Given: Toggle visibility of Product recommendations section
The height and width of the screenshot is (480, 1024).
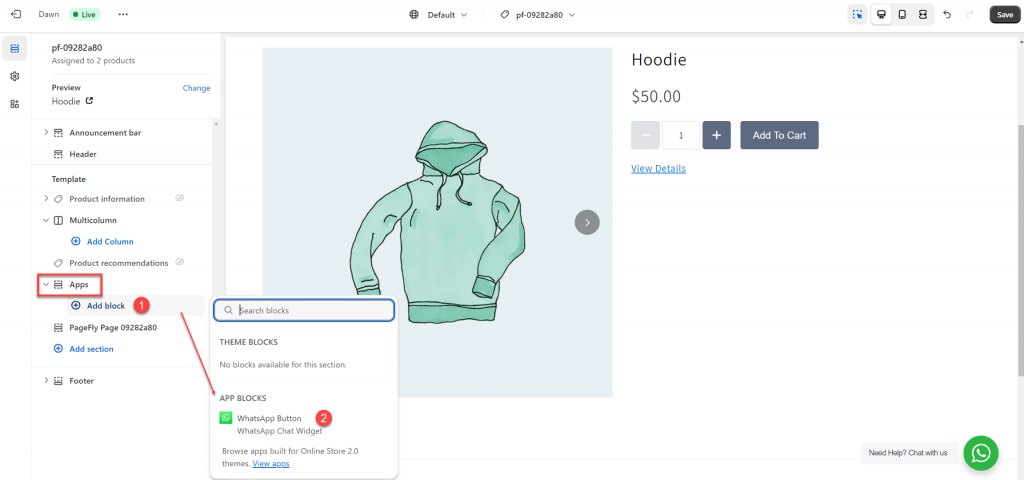Looking at the screenshot, I should (x=180, y=262).
